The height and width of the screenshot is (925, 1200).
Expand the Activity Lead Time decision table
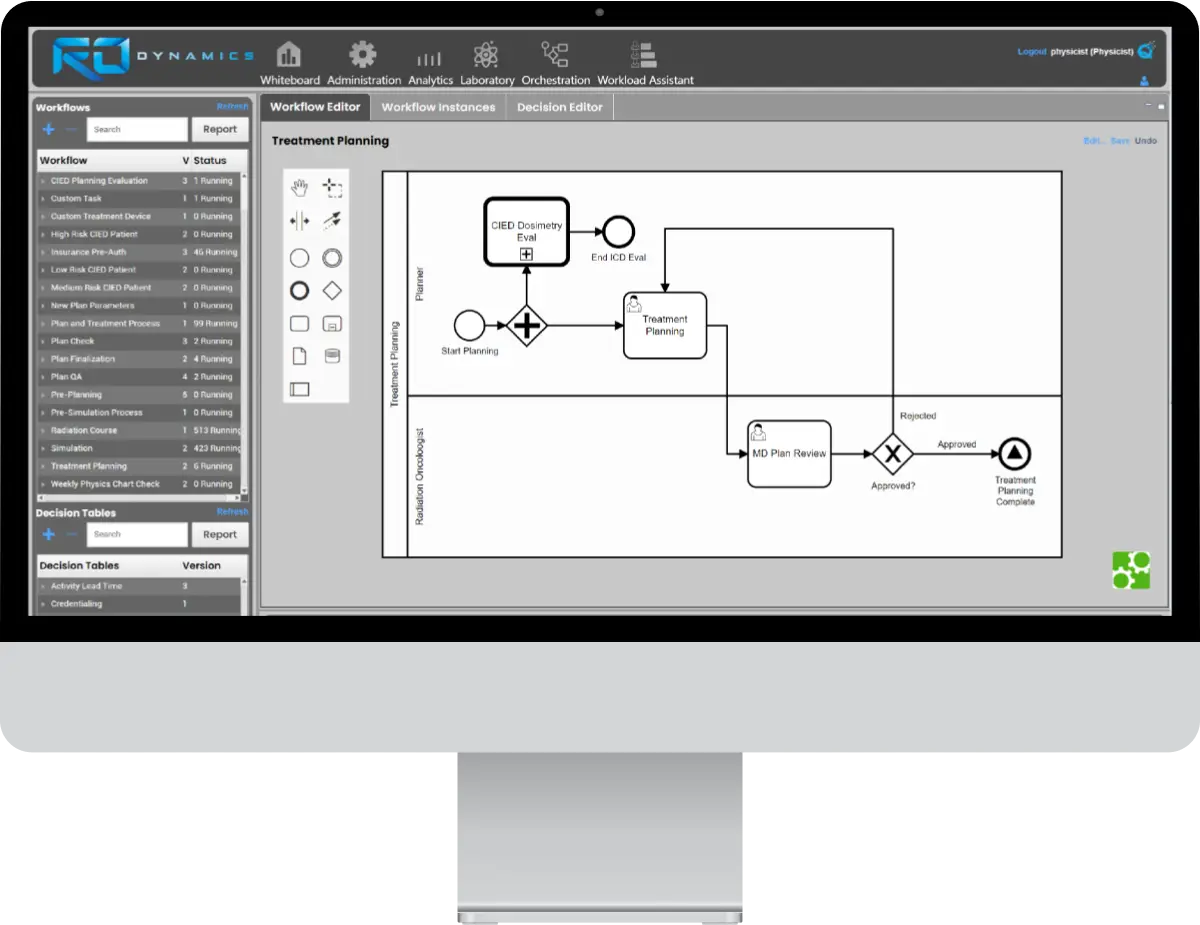pyautogui.click(x=43, y=586)
